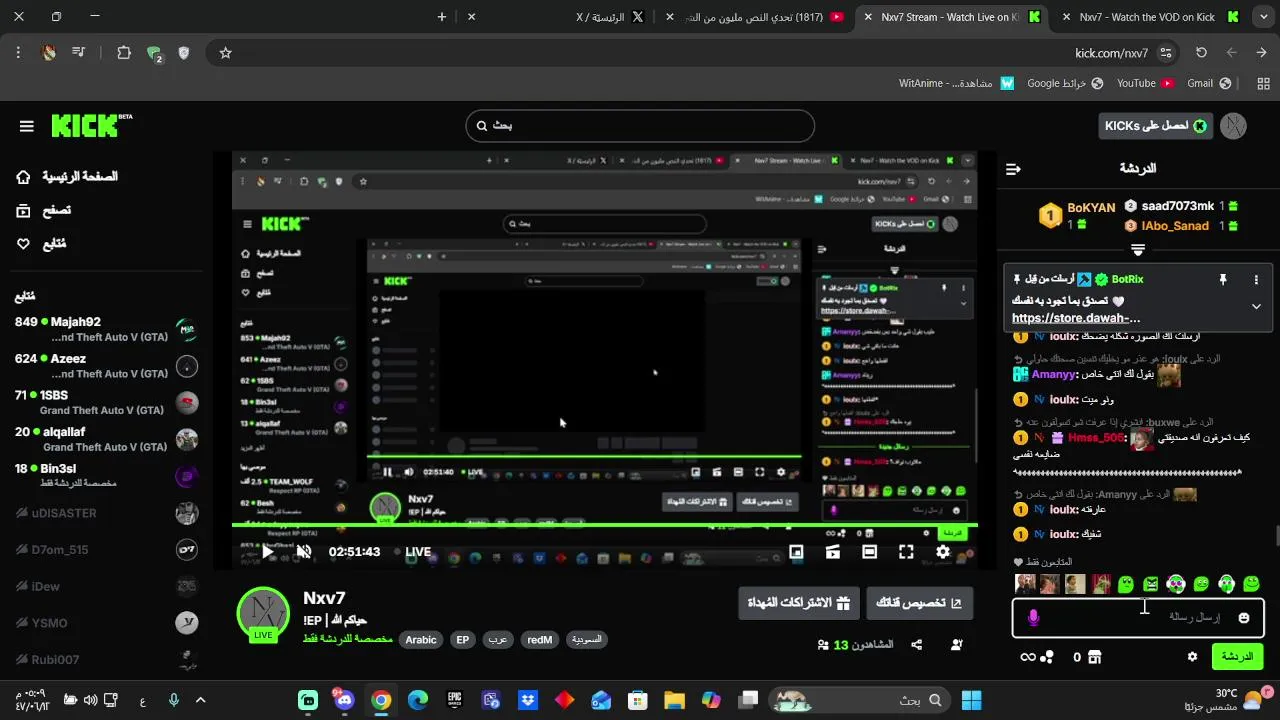Click the channel points infinity icon

[1028, 657]
